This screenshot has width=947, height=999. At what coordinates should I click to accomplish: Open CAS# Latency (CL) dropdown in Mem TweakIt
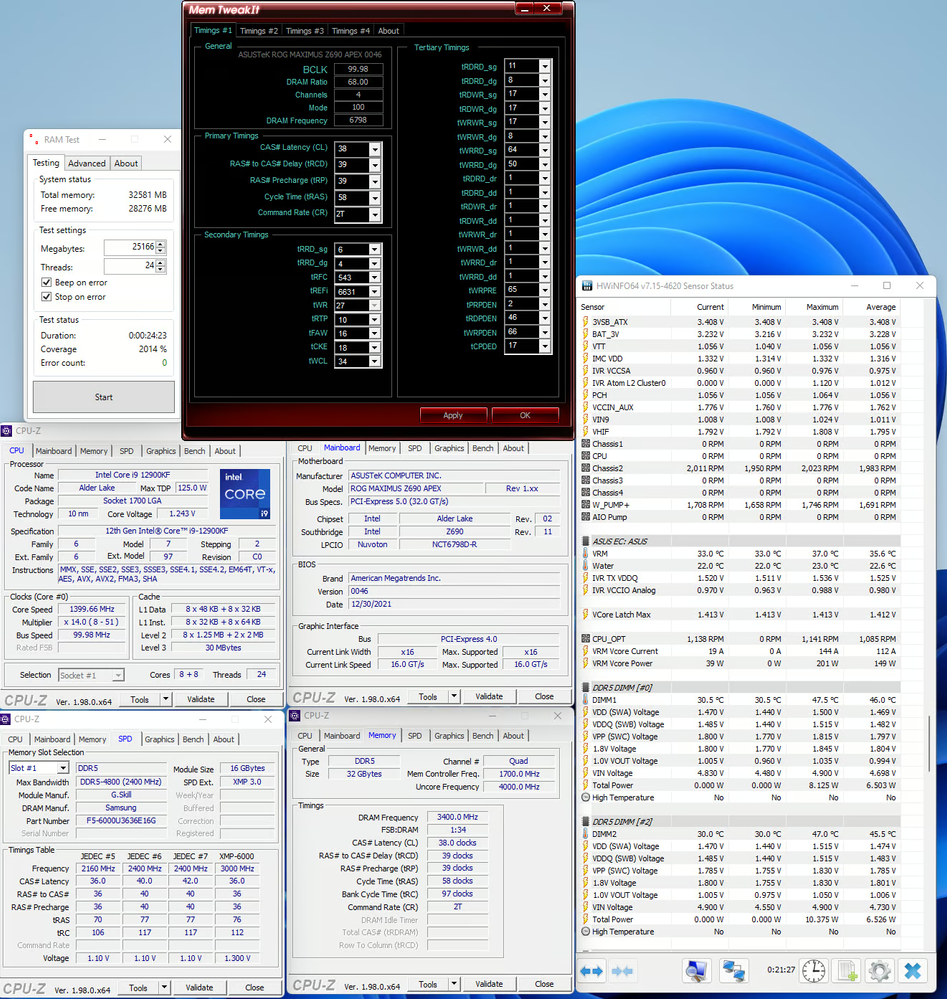click(375, 149)
